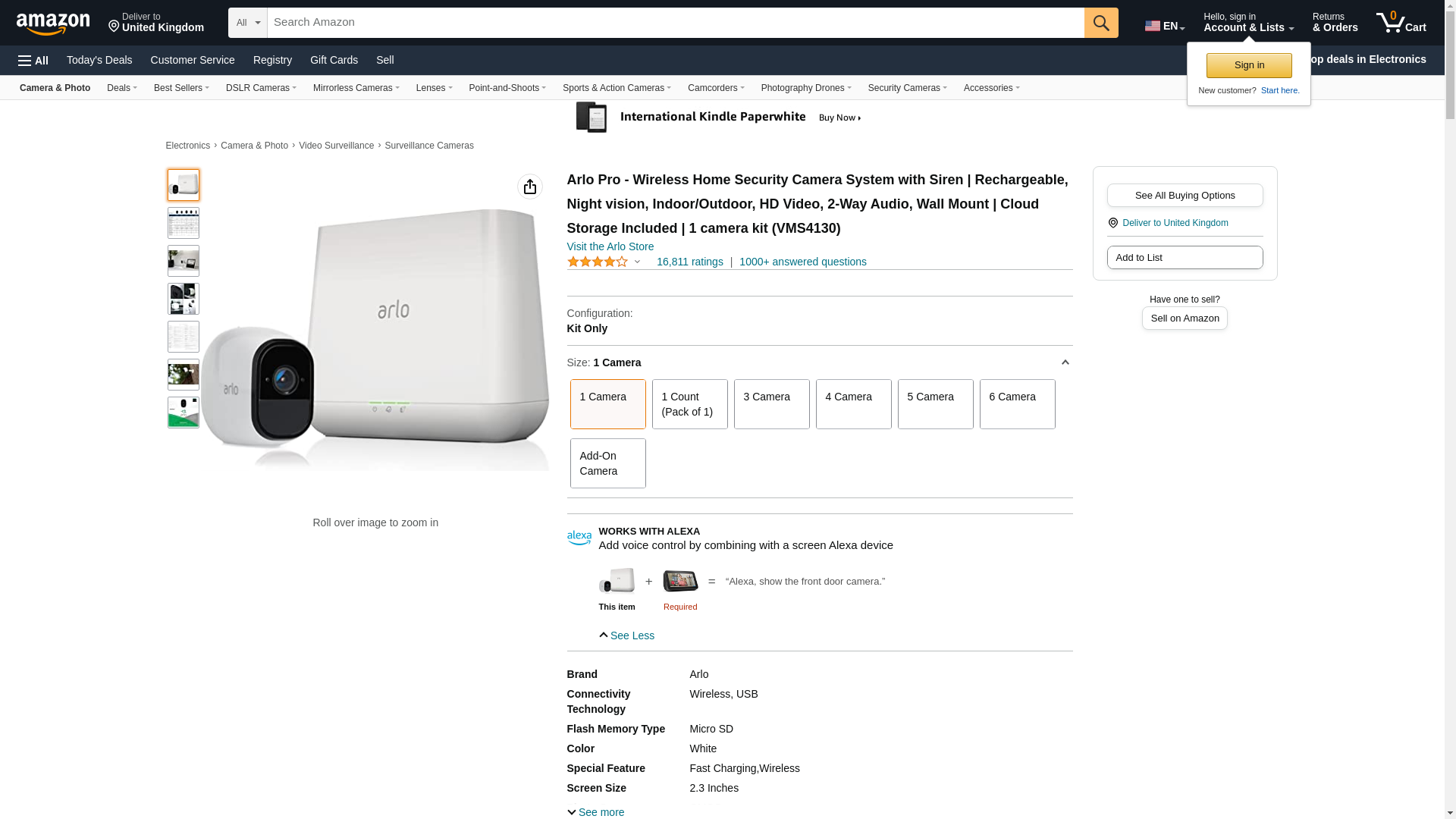
Task: Visit the Arlo Store link
Action: point(610,246)
